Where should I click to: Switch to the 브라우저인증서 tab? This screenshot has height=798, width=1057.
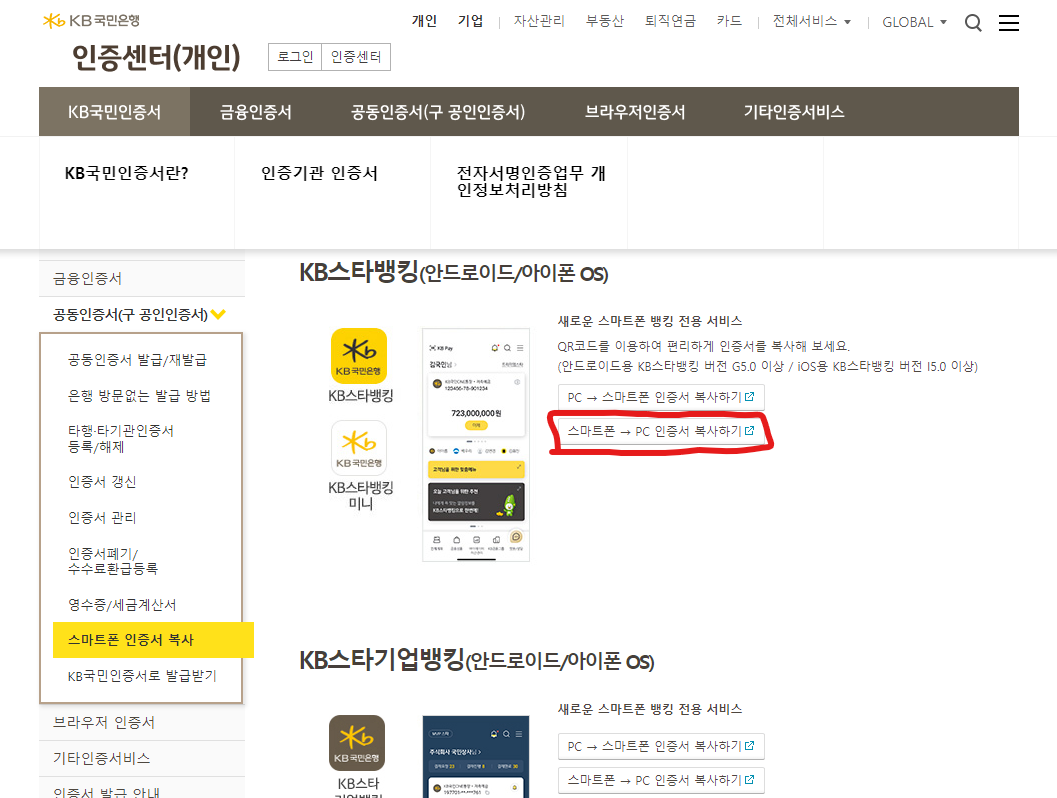pyautogui.click(x=634, y=112)
